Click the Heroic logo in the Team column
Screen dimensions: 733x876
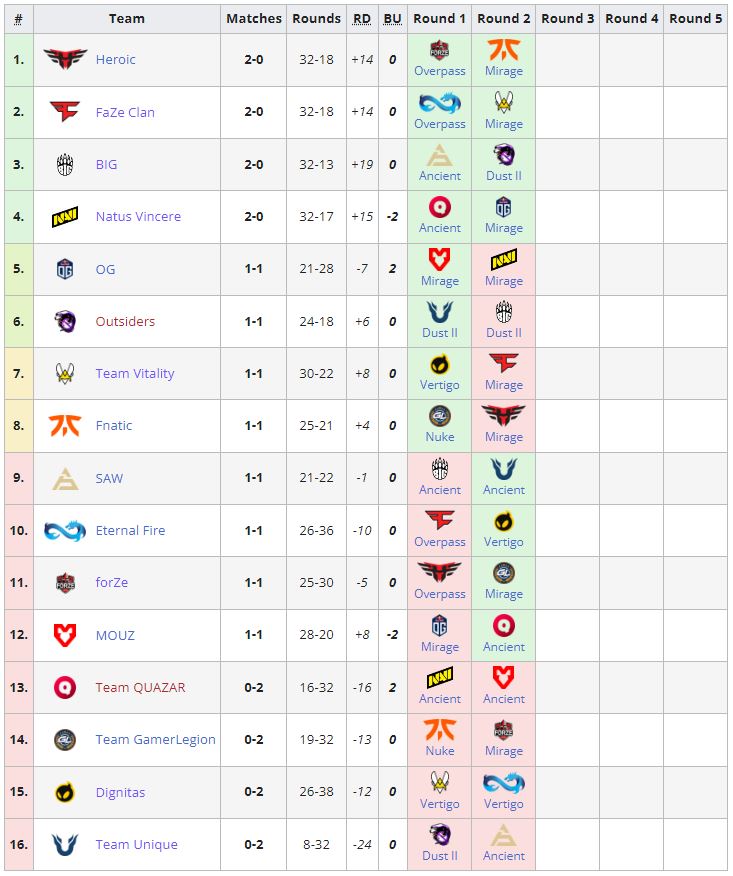(x=65, y=60)
